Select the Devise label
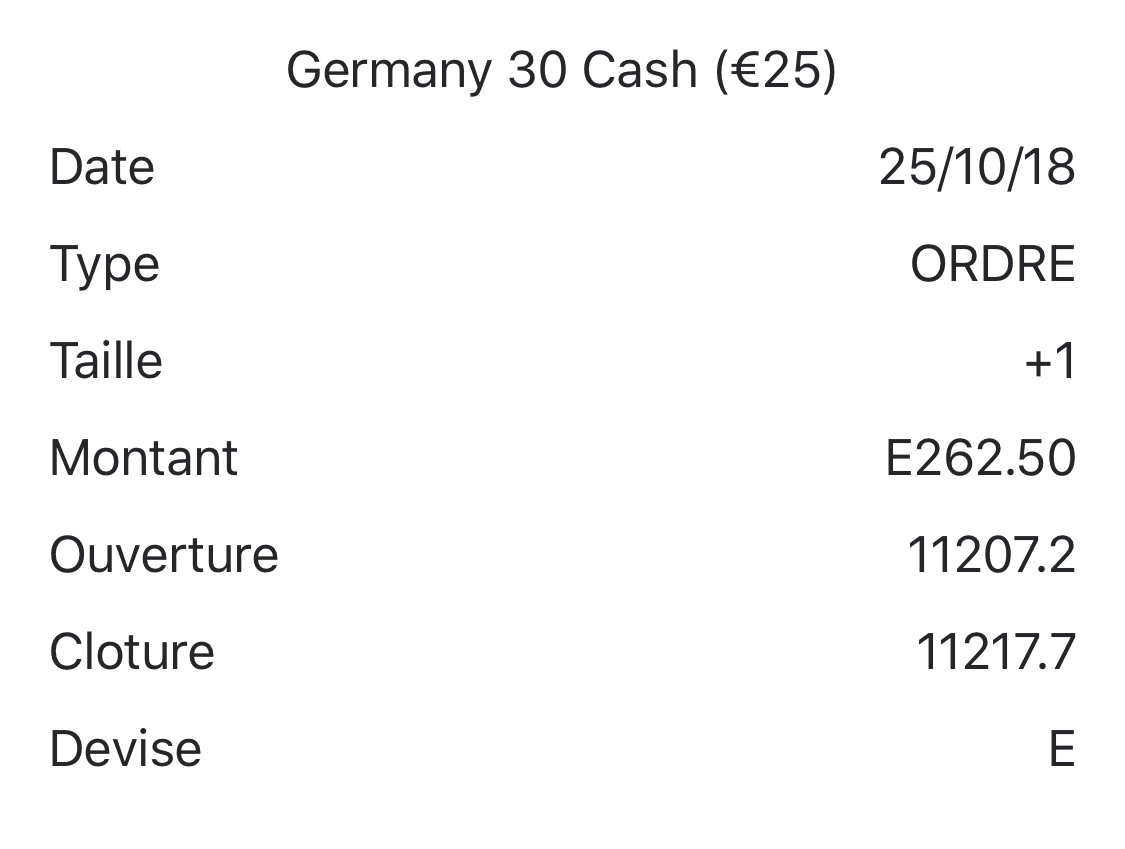Viewport: 1125px width, 849px height. (125, 749)
